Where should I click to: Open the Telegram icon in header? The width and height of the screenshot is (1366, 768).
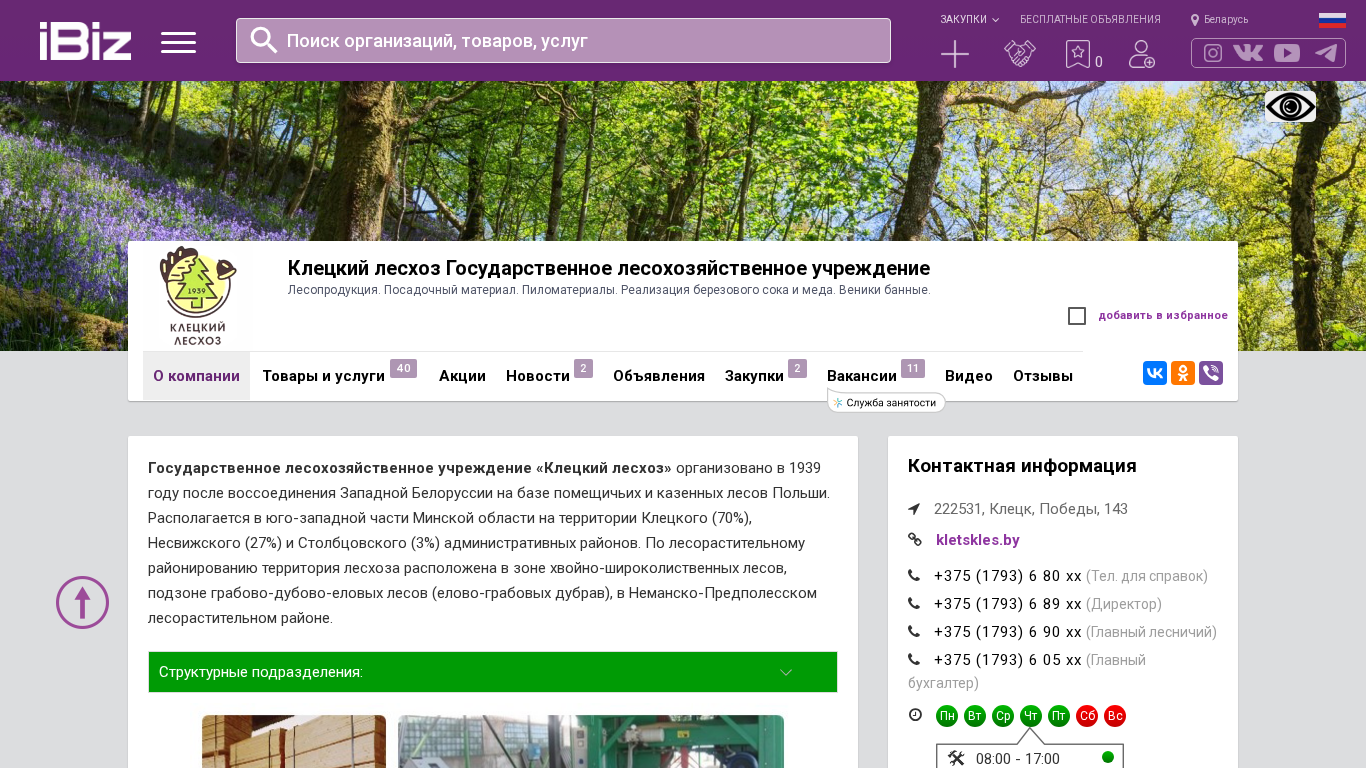click(x=1326, y=53)
